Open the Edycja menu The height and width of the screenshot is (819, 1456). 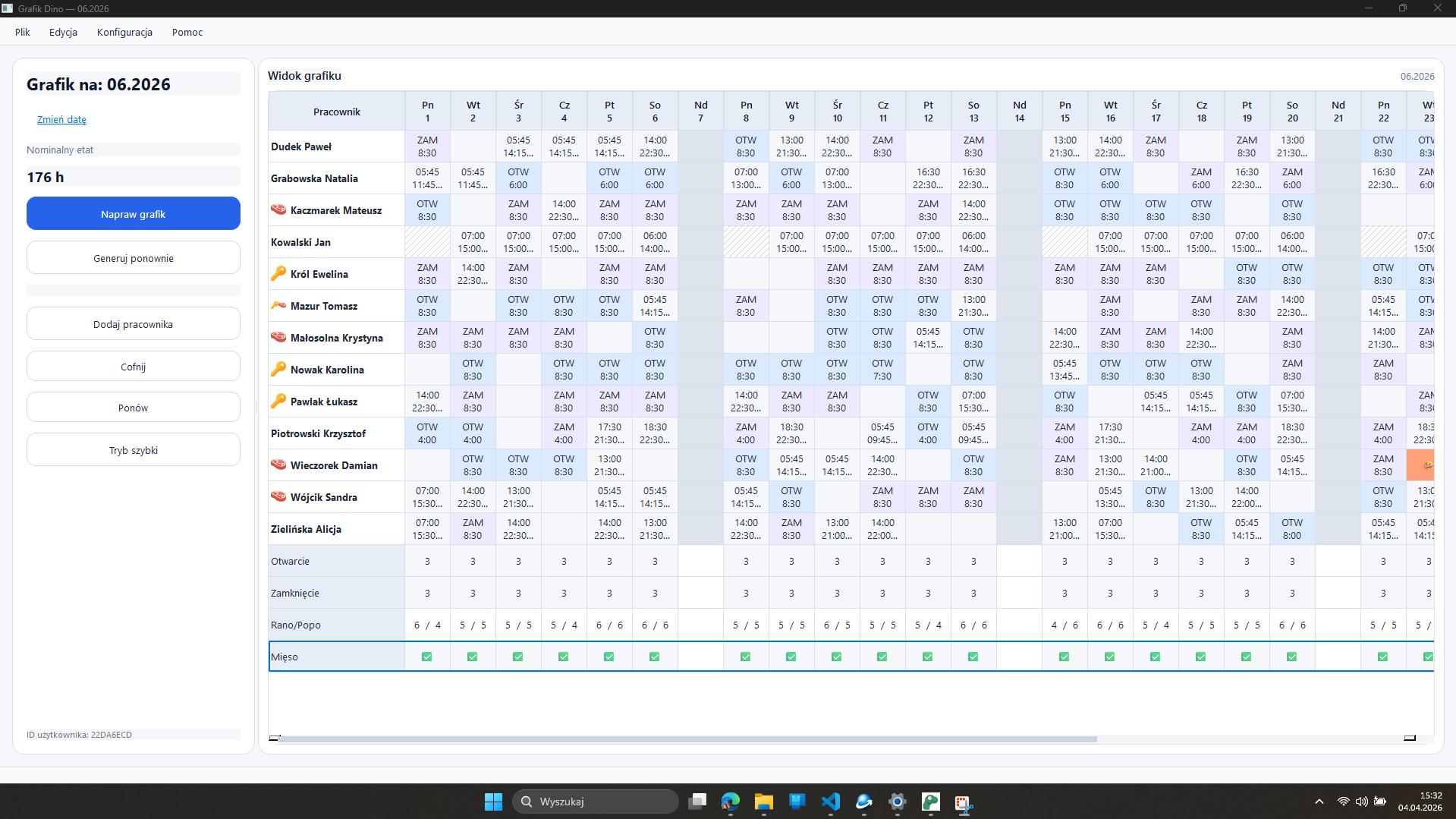[x=63, y=32]
